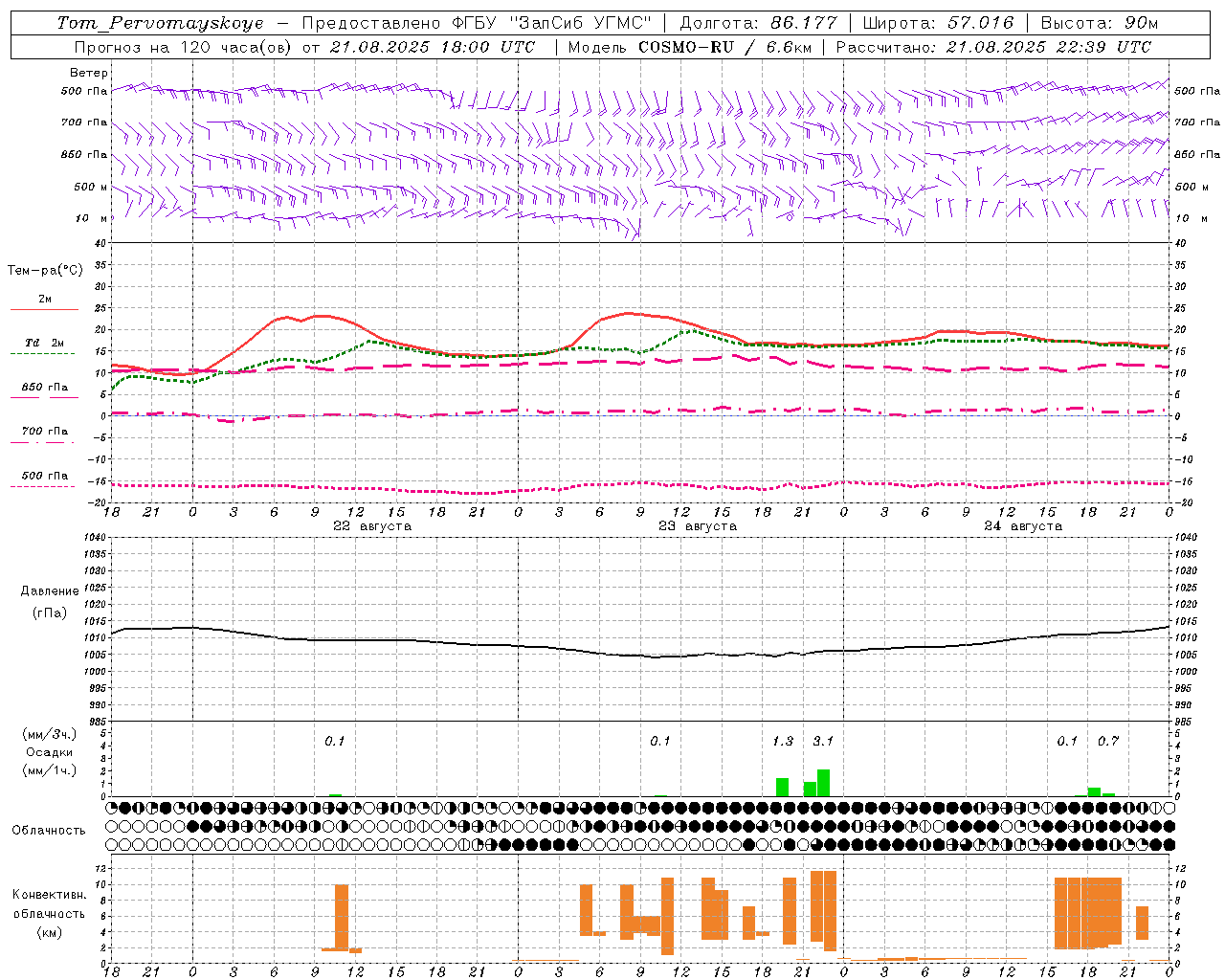Screen dimensions: 1225x980
Task: Click the (гПа) pressure units label
Action: pos(50,613)
